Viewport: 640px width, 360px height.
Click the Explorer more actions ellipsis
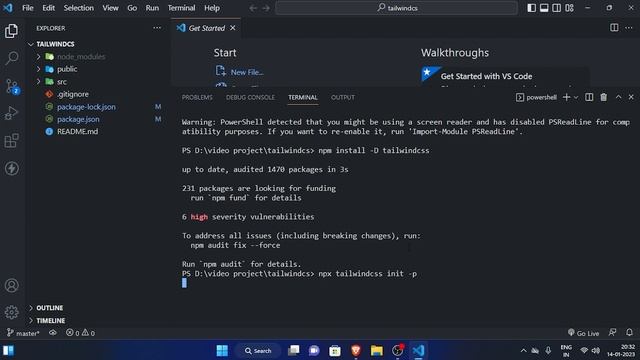(157, 28)
